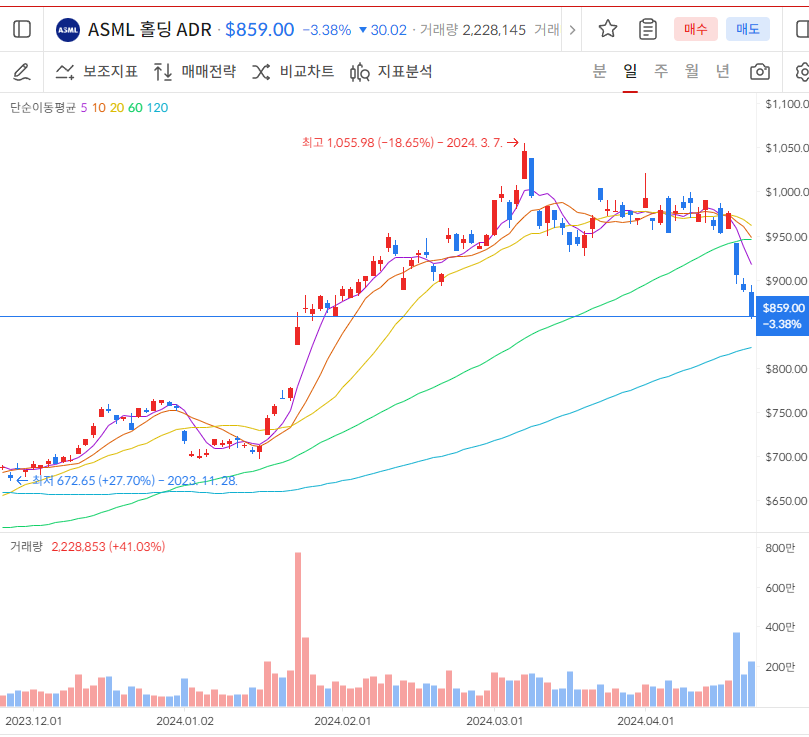Image resolution: width=809 pixels, height=737 pixels.
Task: Click the 2023.12.01 date axis label
Action: (34, 721)
